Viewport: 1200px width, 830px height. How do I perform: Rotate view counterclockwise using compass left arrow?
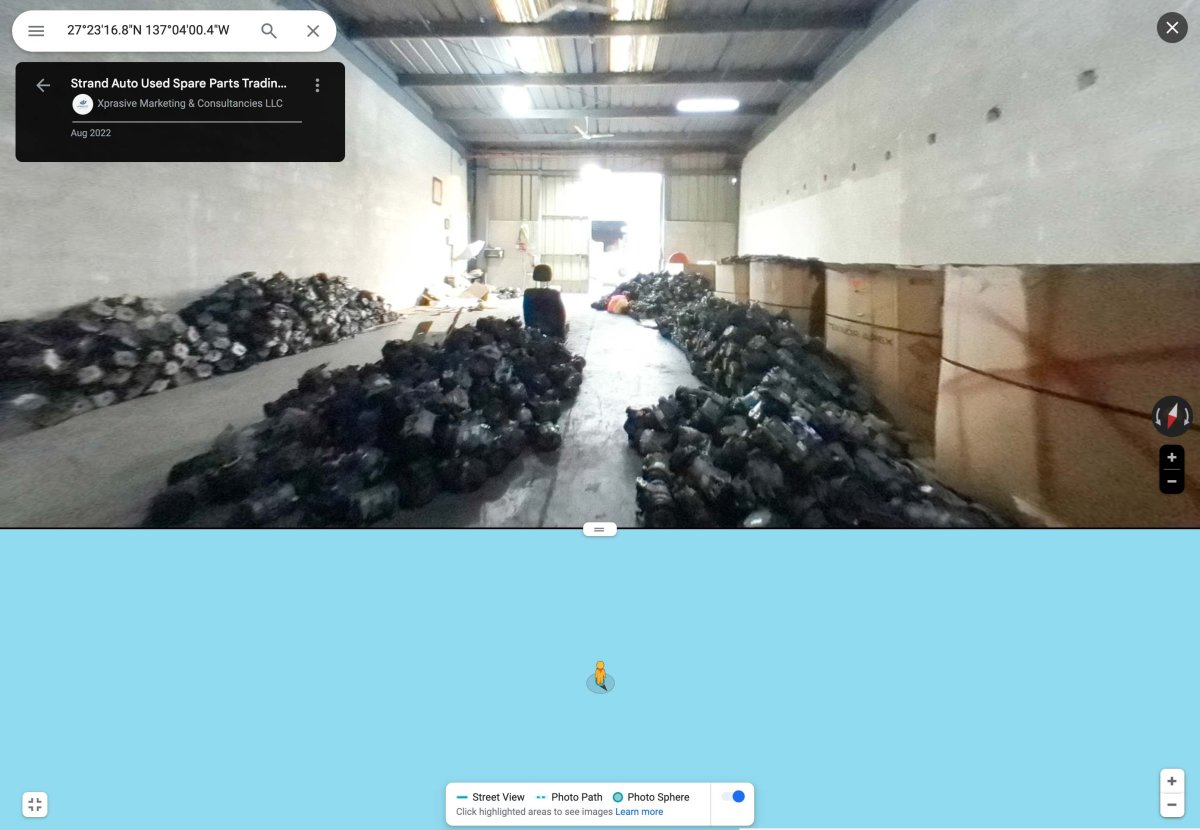(1158, 416)
